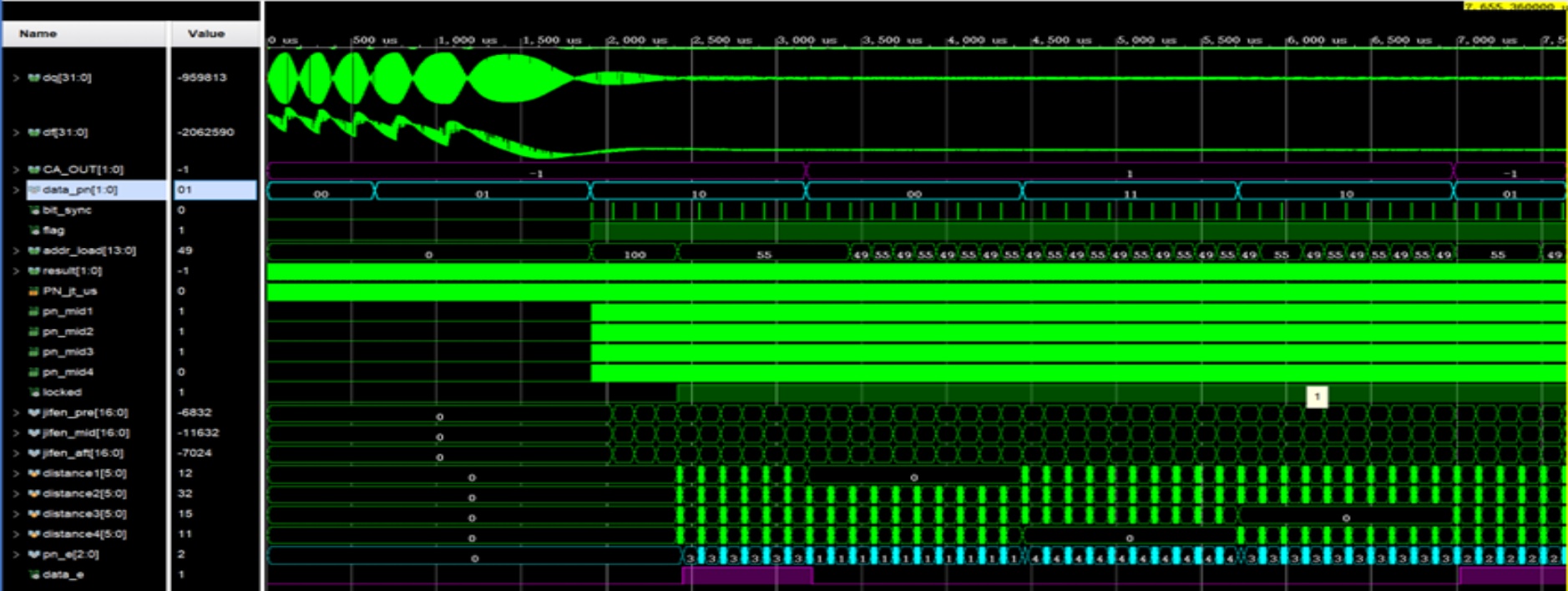The image size is (1568, 591).
Task: Click the bit_sync signal icon
Action: coord(34,210)
